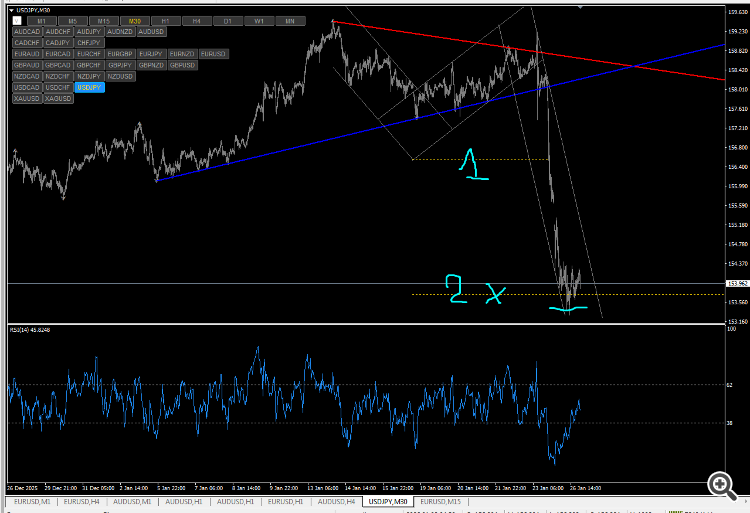Click the 153.962 current price label
Image resolution: width=750 pixels, height=513 pixels.
[737, 284]
